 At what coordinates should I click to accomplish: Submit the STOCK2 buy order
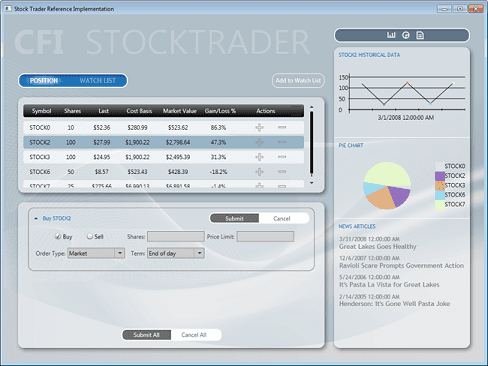coord(234,218)
